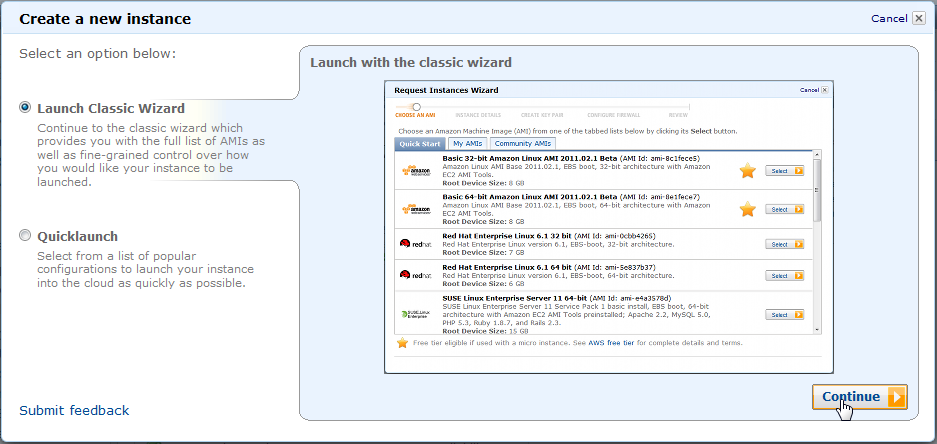Viewport: 937px width, 444px height.
Task: Click the Quicklaunch label text
Action: 77,236
